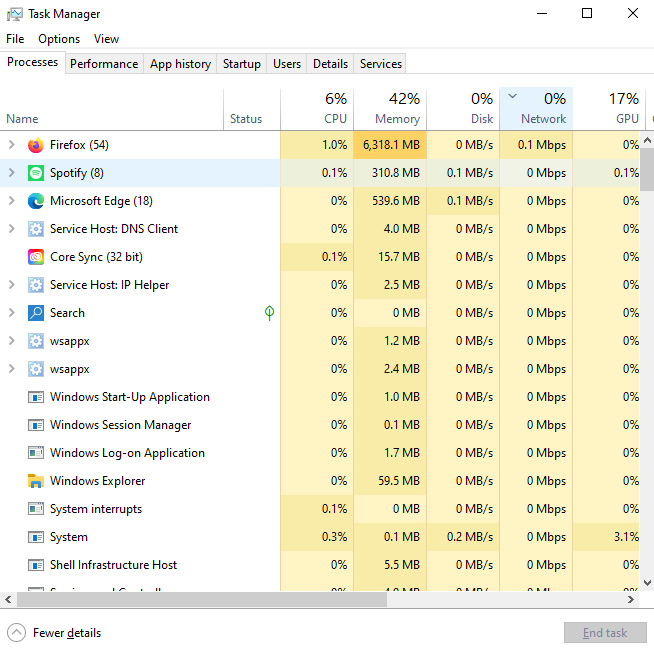The width and height of the screenshot is (654, 654).
Task: Click Microsoft Edge memory value 539.6 MB
Action: (x=396, y=201)
